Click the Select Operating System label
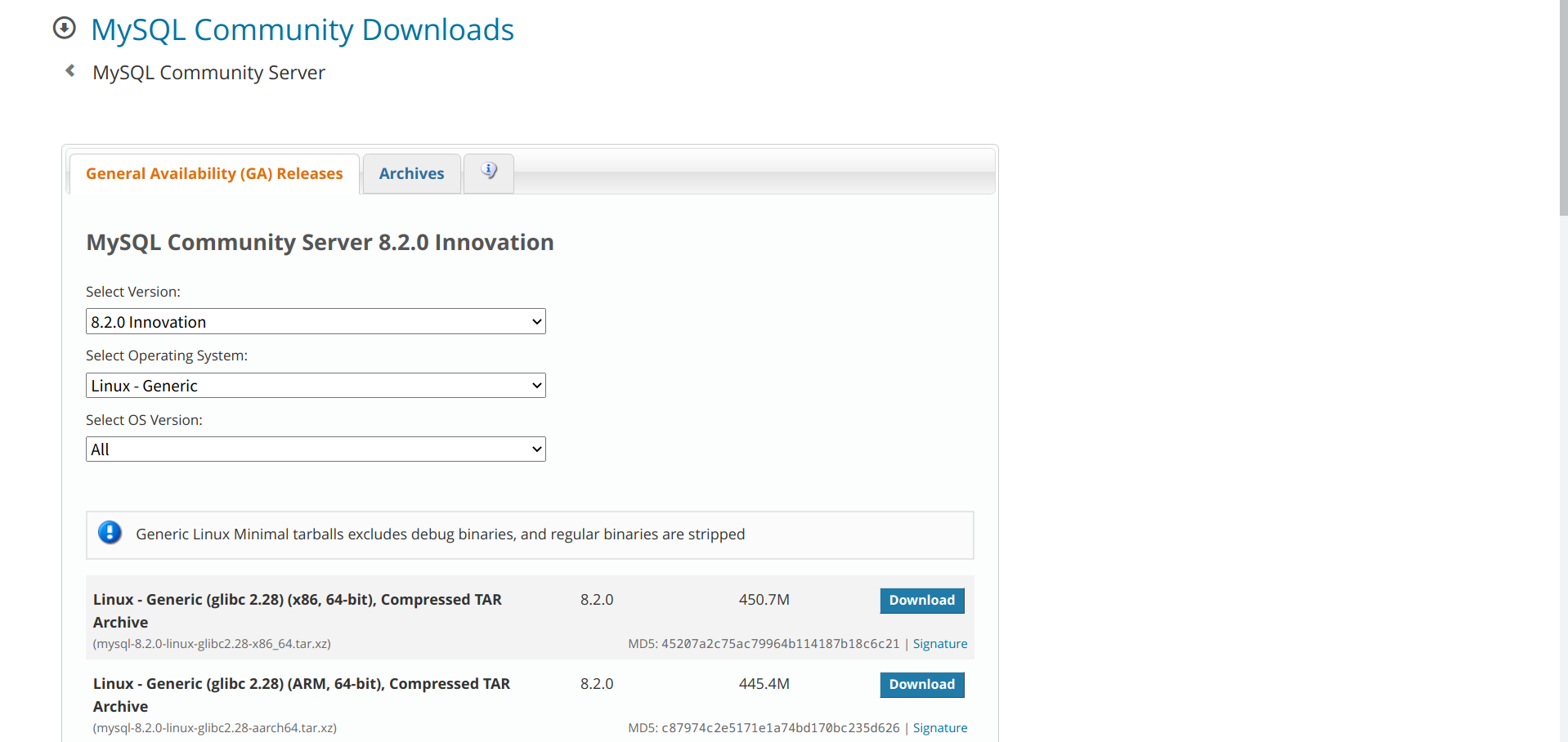The height and width of the screenshot is (742, 1568). (167, 355)
